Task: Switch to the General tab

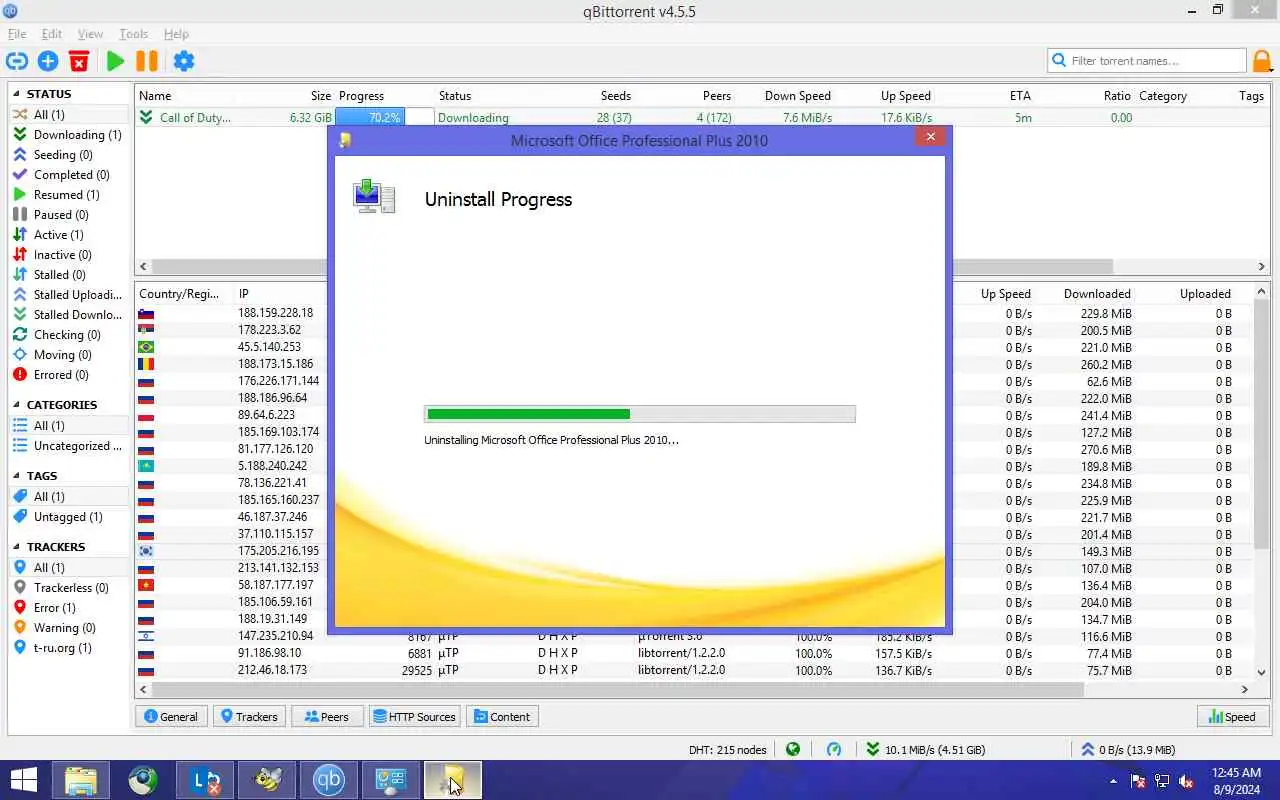Action: tap(171, 717)
